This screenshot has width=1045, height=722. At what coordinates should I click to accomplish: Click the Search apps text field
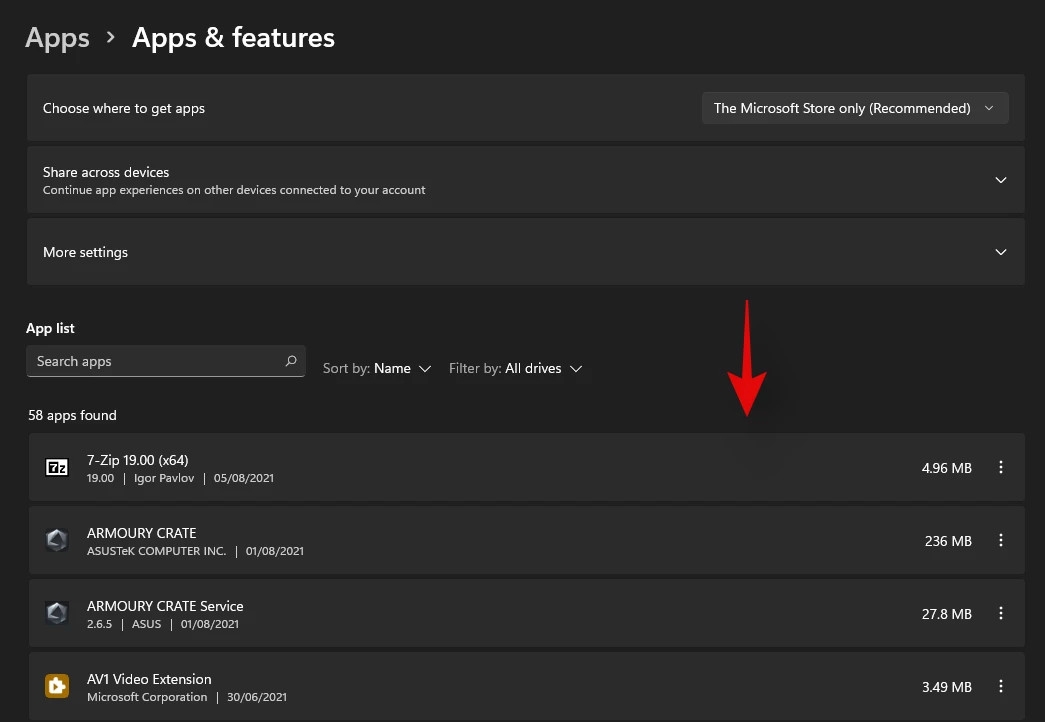pos(155,361)
